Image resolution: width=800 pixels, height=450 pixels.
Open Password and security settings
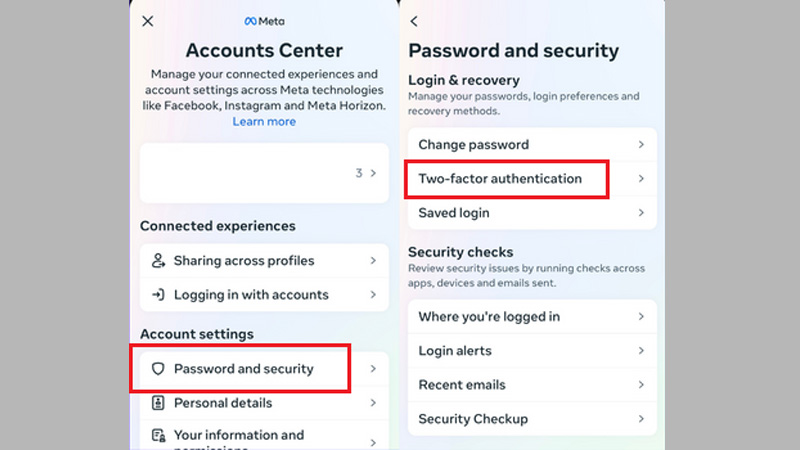(244, 369)
